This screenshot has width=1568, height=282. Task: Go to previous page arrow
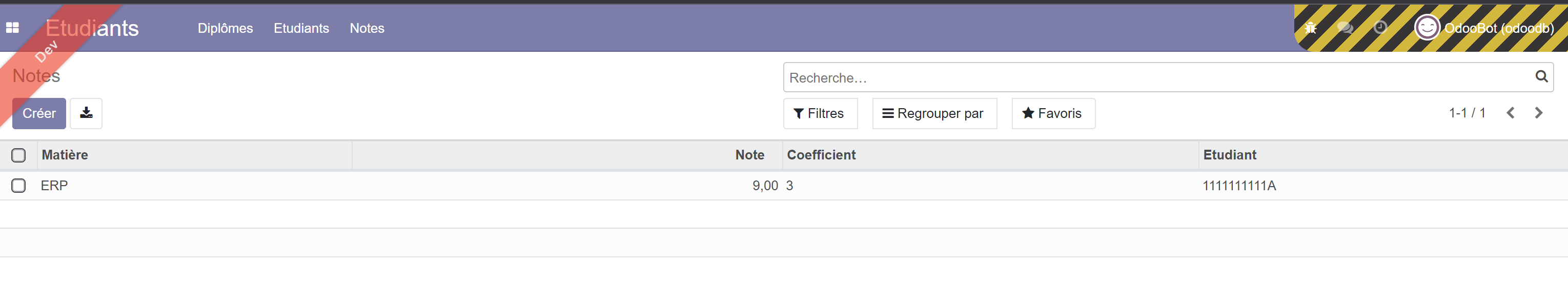point(1510,113)
